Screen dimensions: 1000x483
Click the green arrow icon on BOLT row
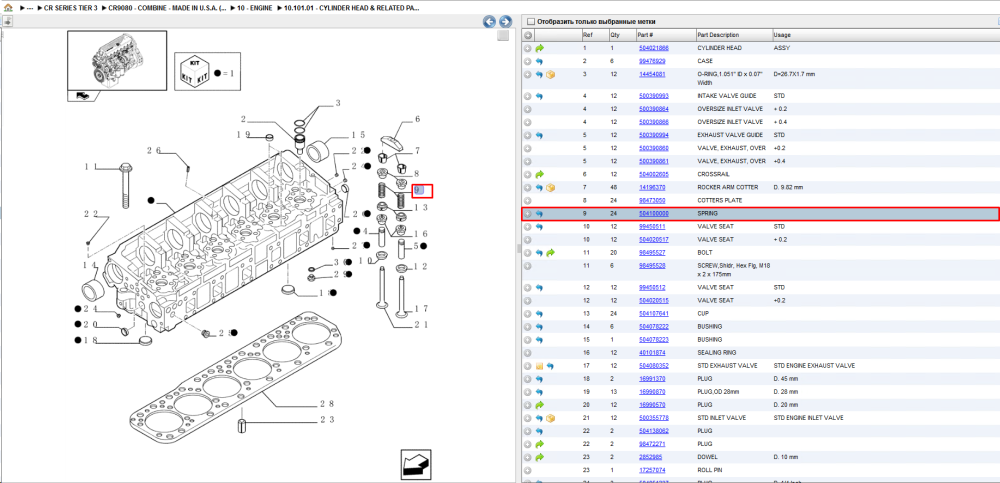tap(550, 253)
